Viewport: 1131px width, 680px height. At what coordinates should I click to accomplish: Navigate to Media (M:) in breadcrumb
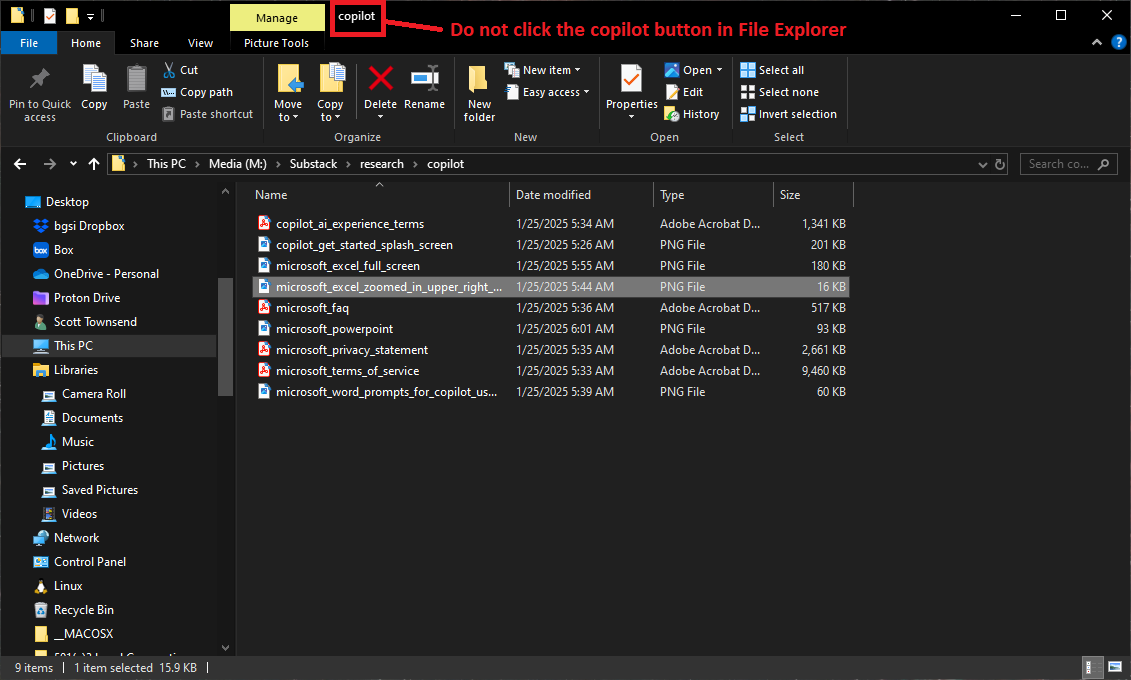(238, 164)
